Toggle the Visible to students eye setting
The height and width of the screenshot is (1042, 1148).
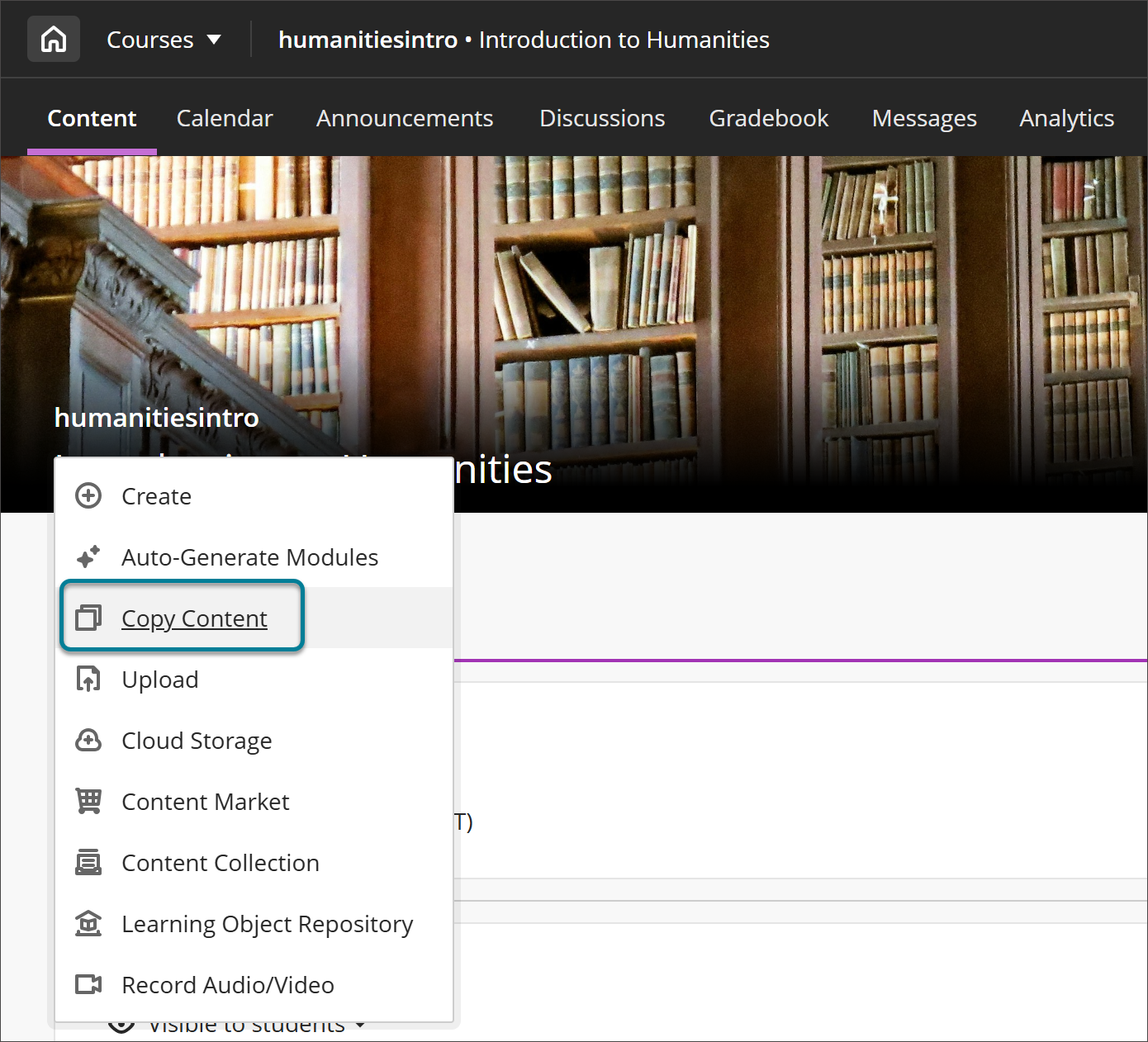point(121,1024)
